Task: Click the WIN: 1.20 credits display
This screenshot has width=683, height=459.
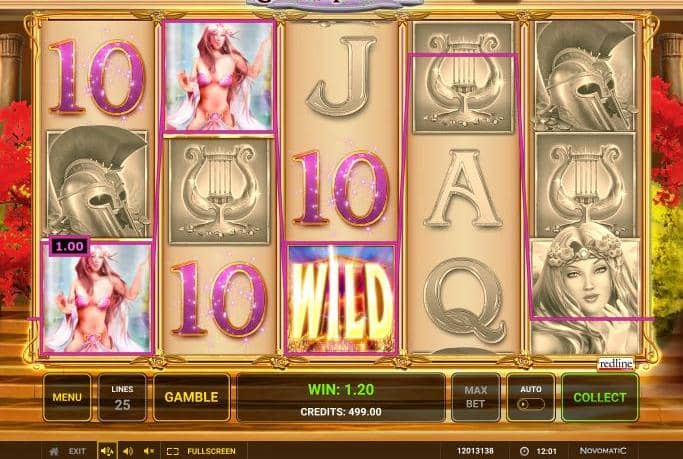Action: pos(341,389)
